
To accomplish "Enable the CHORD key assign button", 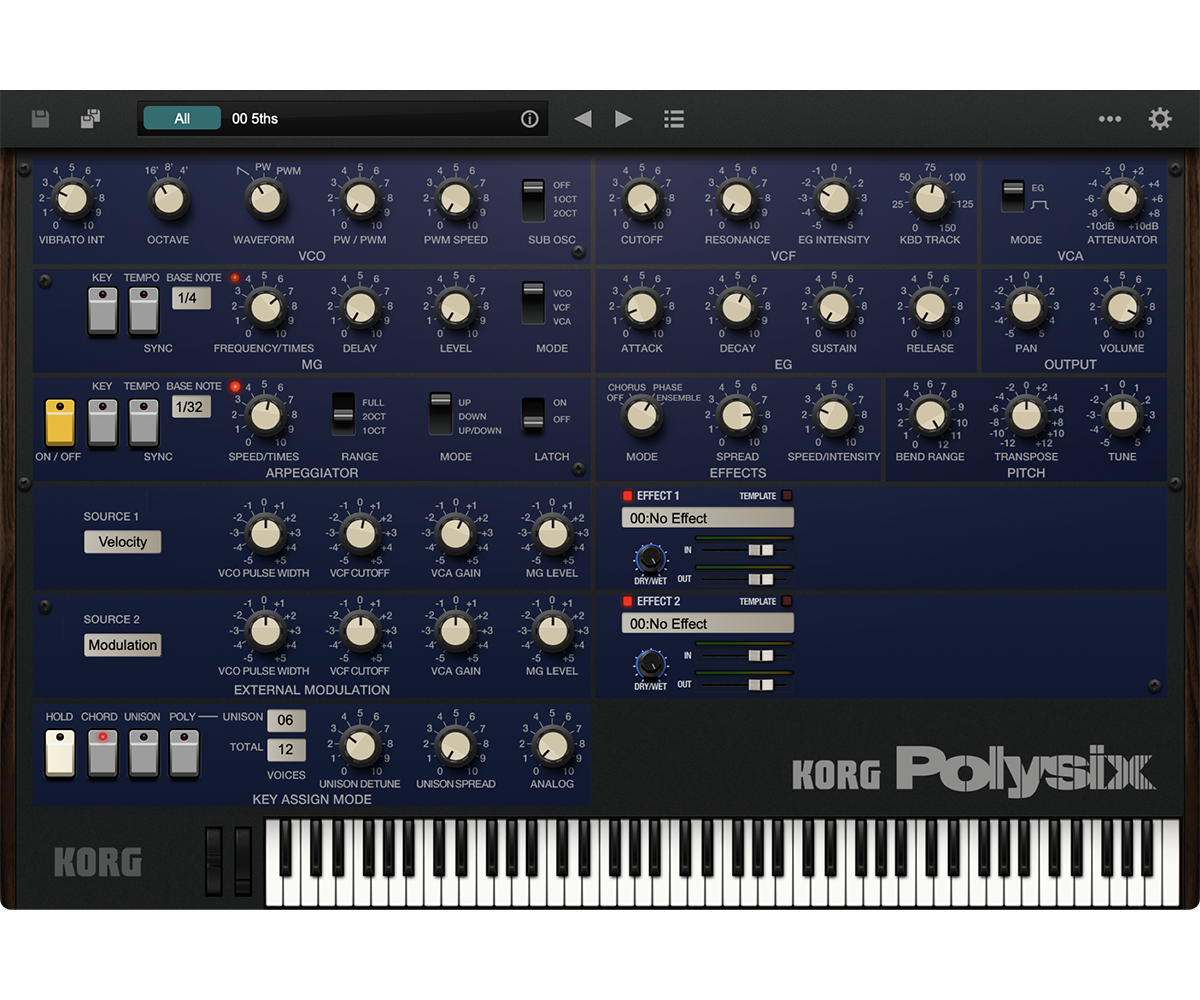I will (103, 753).
